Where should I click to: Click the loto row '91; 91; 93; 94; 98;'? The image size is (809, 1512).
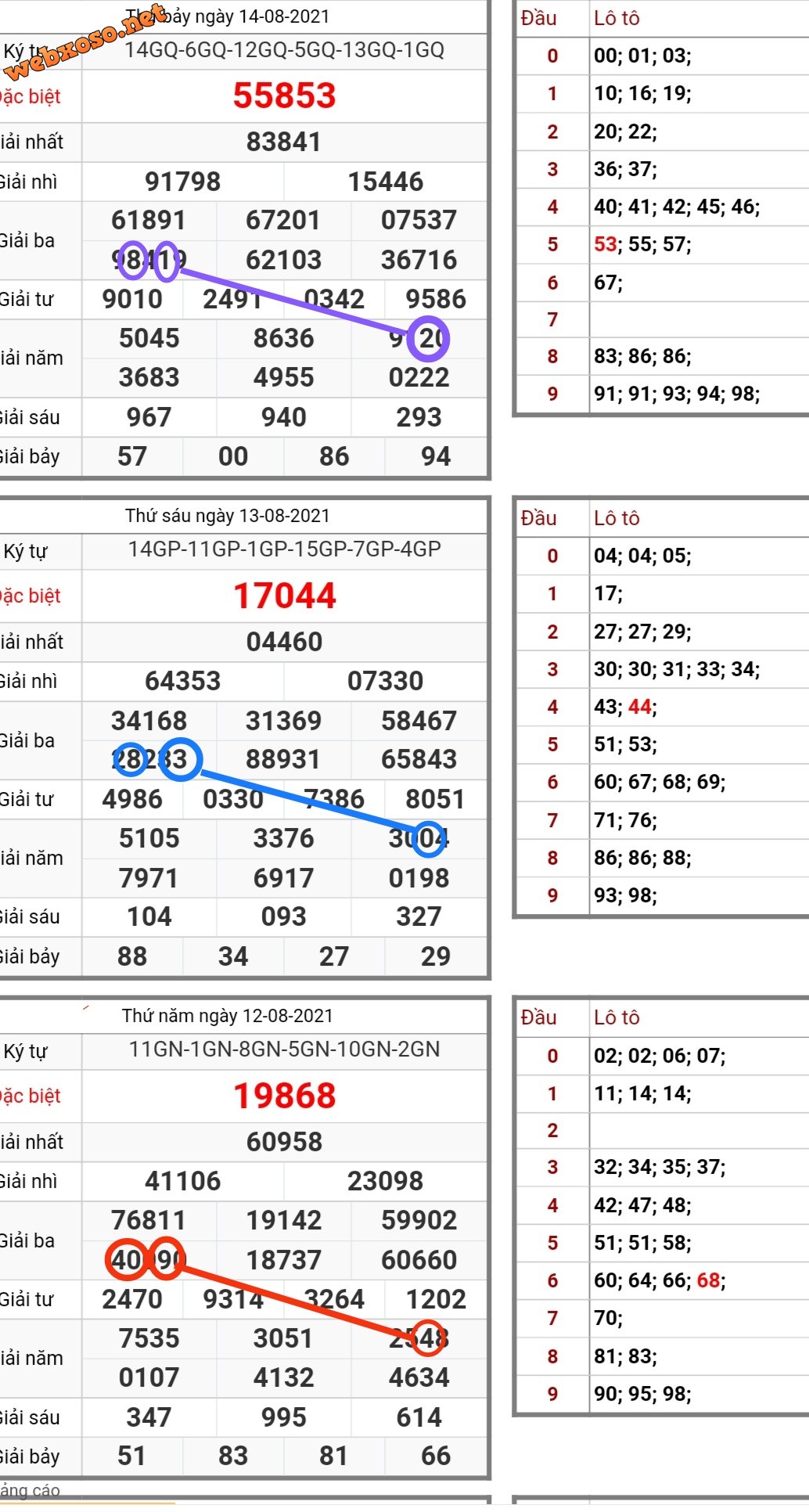[677, 393]
